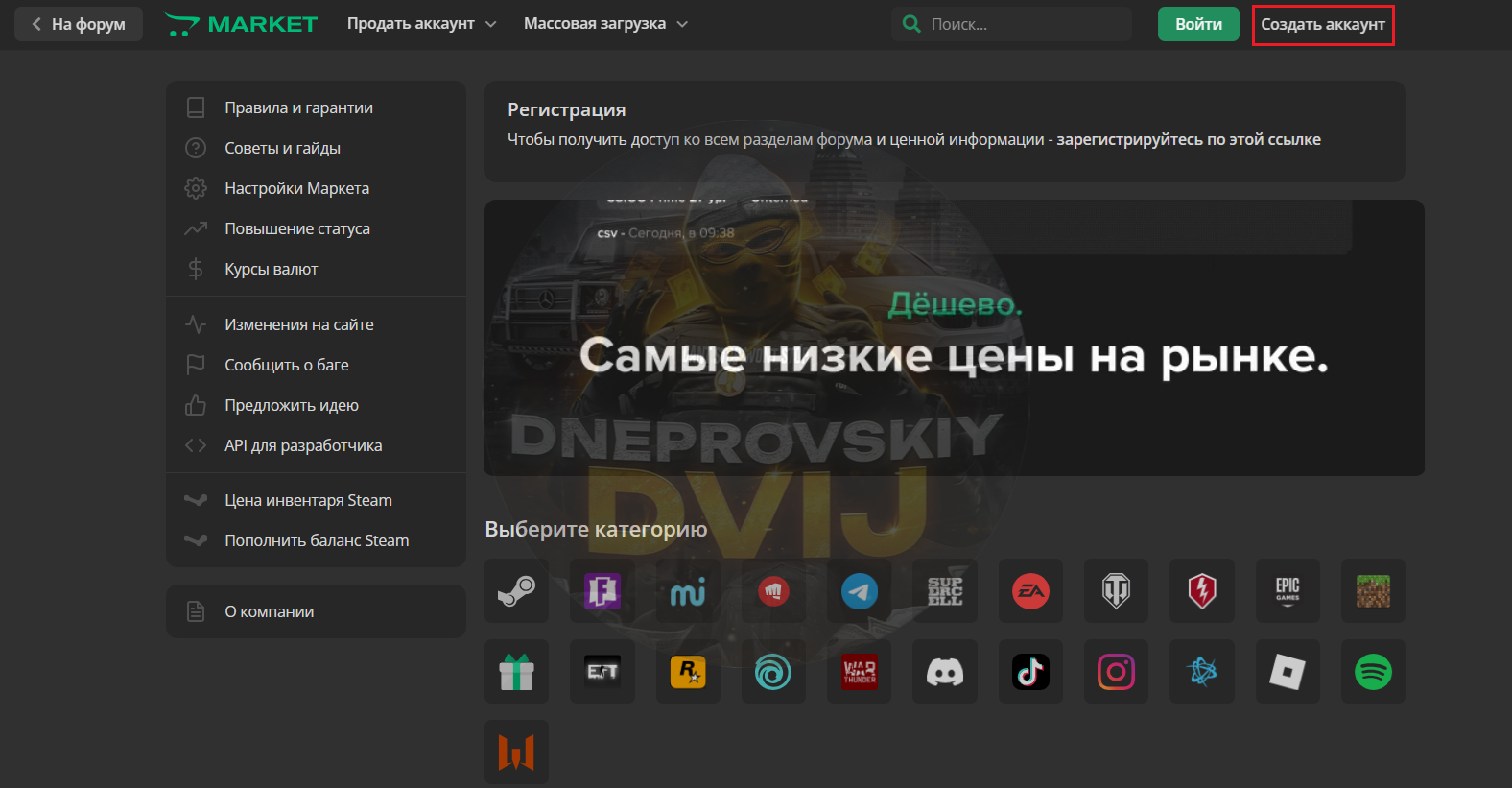Select the EA category icon
The width and height of the screenshot is (1512, 788).
pyautogui.click(x=1030, y=591)
